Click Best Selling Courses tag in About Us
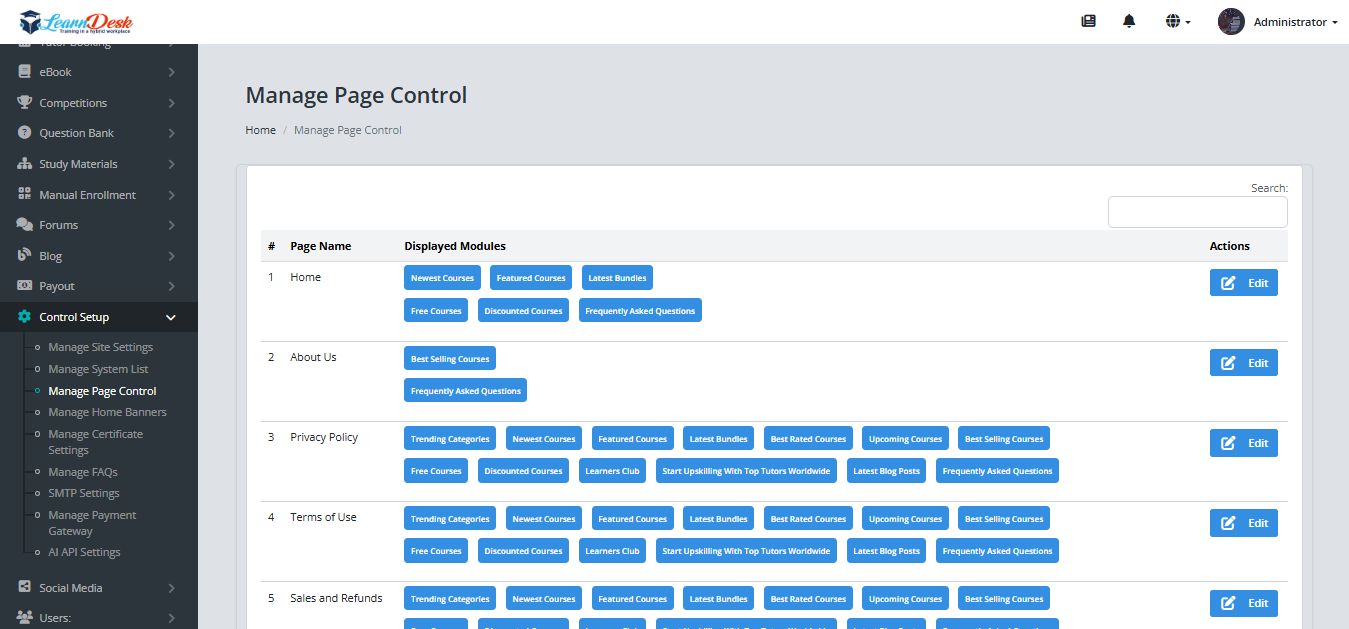Screen dimensions: 1349x629 (x=450, y=358)
